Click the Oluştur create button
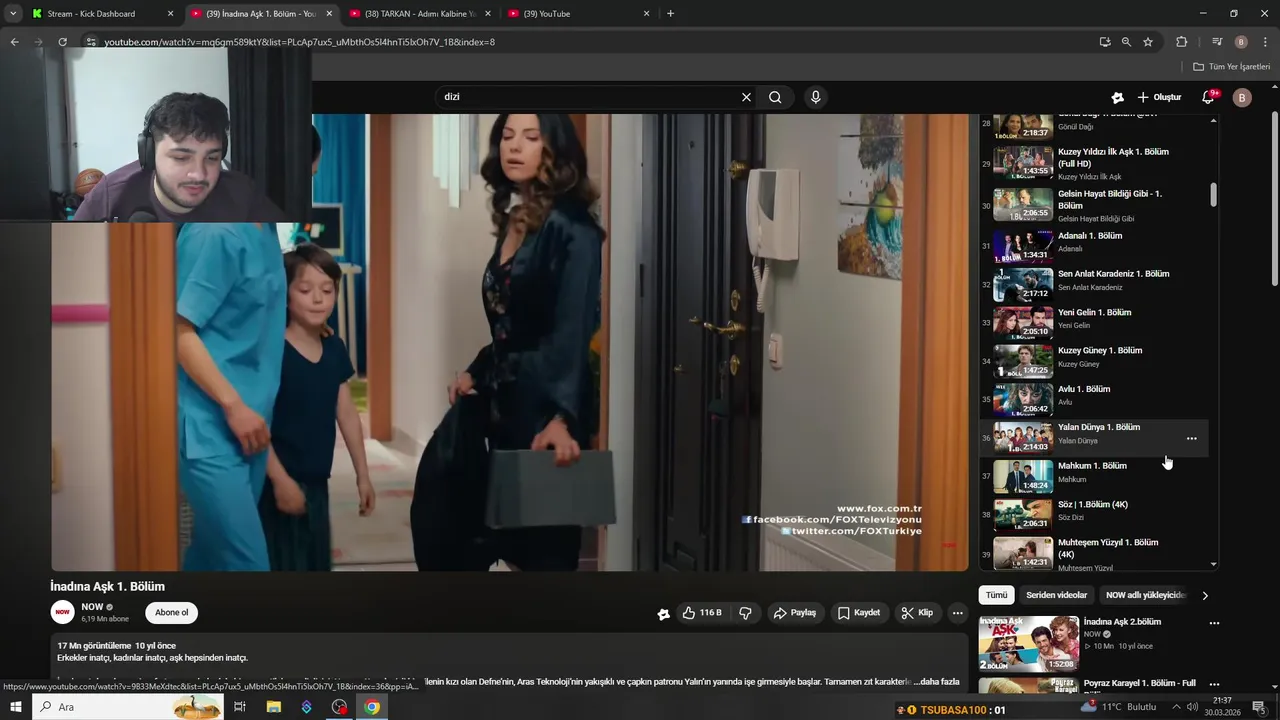This screenshot has width=1280, height=720. pos(1160,97)
